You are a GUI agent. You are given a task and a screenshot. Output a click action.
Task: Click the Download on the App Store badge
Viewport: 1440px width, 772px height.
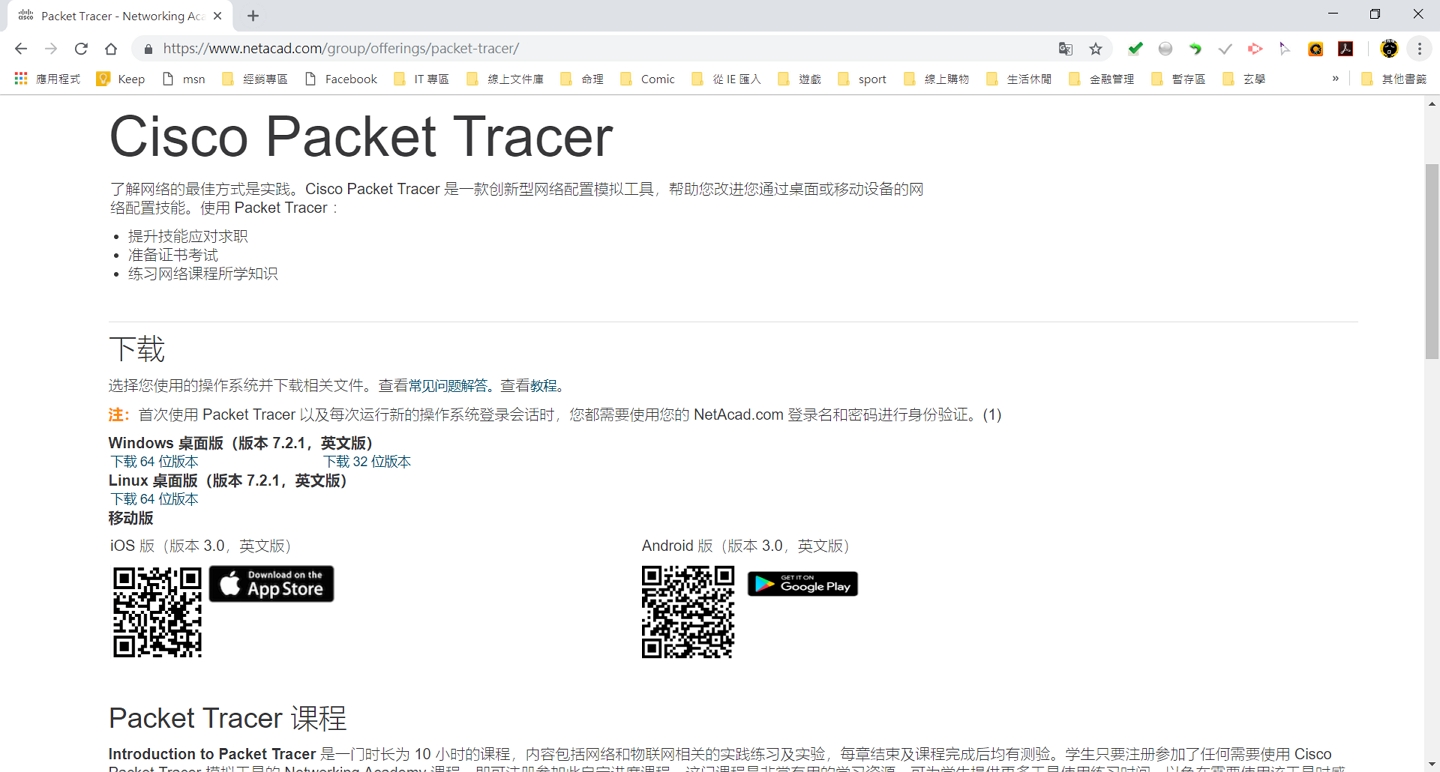[x=271, y=584]
